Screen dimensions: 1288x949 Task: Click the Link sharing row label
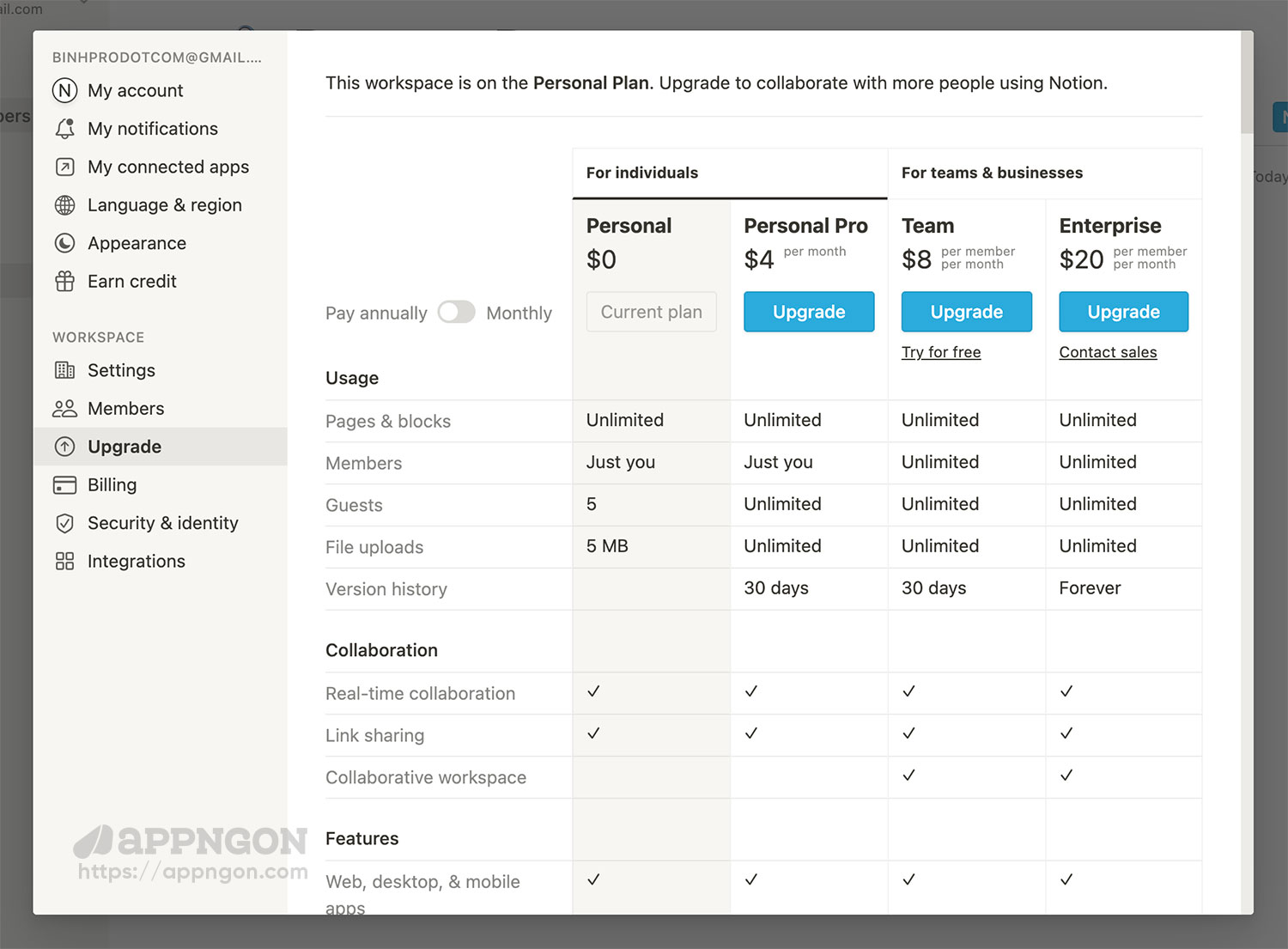click(x=374, y=736)
